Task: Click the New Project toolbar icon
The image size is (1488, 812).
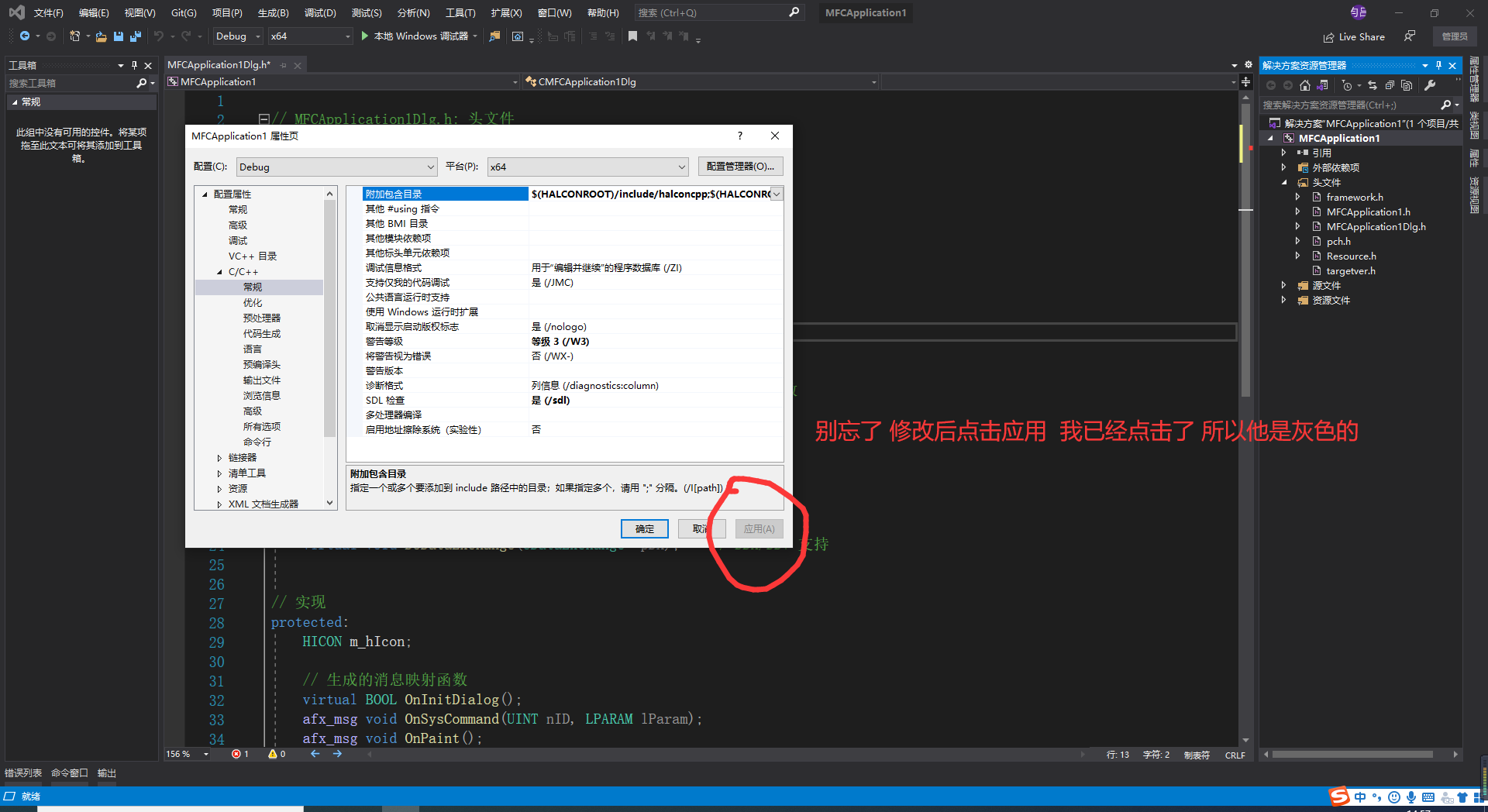Action: [74, 36]
